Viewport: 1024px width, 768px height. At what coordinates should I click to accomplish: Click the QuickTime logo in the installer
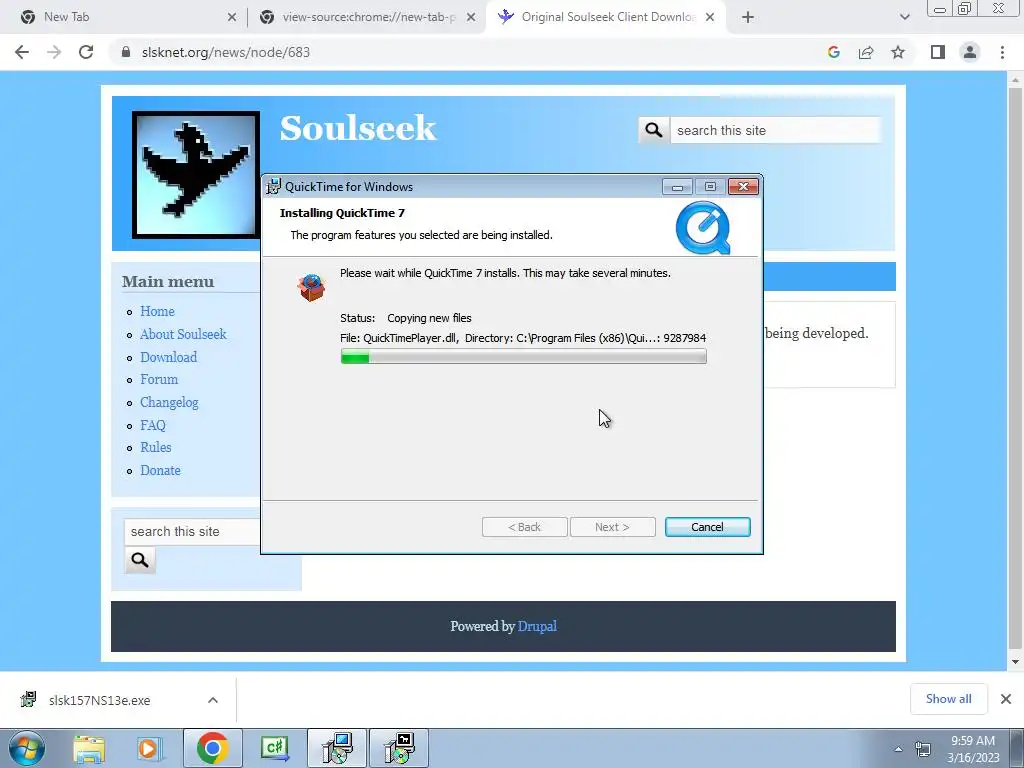(x=703, y=228)
